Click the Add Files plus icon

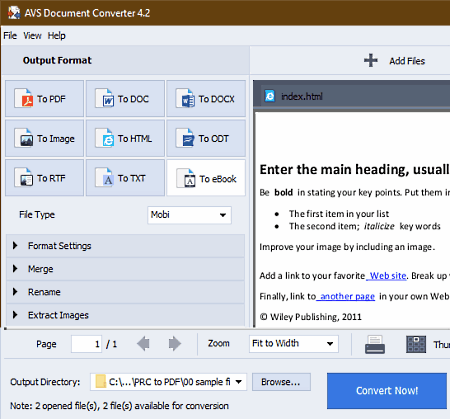point(371,61)
